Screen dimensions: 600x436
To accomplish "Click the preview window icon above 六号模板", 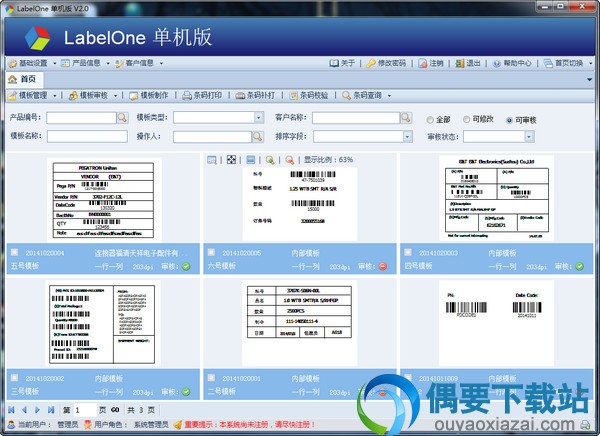I will pos(212,160).
